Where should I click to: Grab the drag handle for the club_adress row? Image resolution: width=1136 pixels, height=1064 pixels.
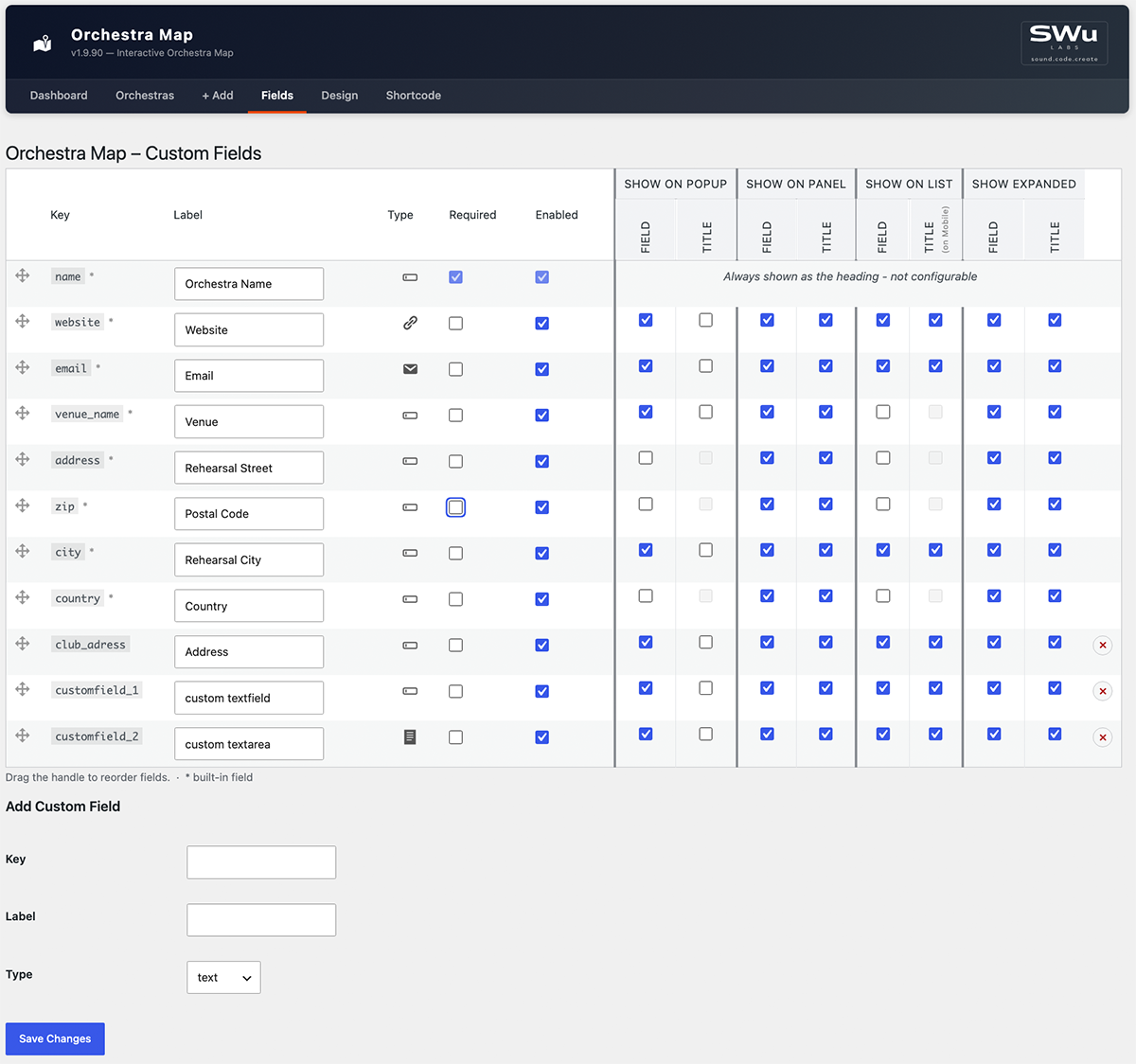coord(23,644)
